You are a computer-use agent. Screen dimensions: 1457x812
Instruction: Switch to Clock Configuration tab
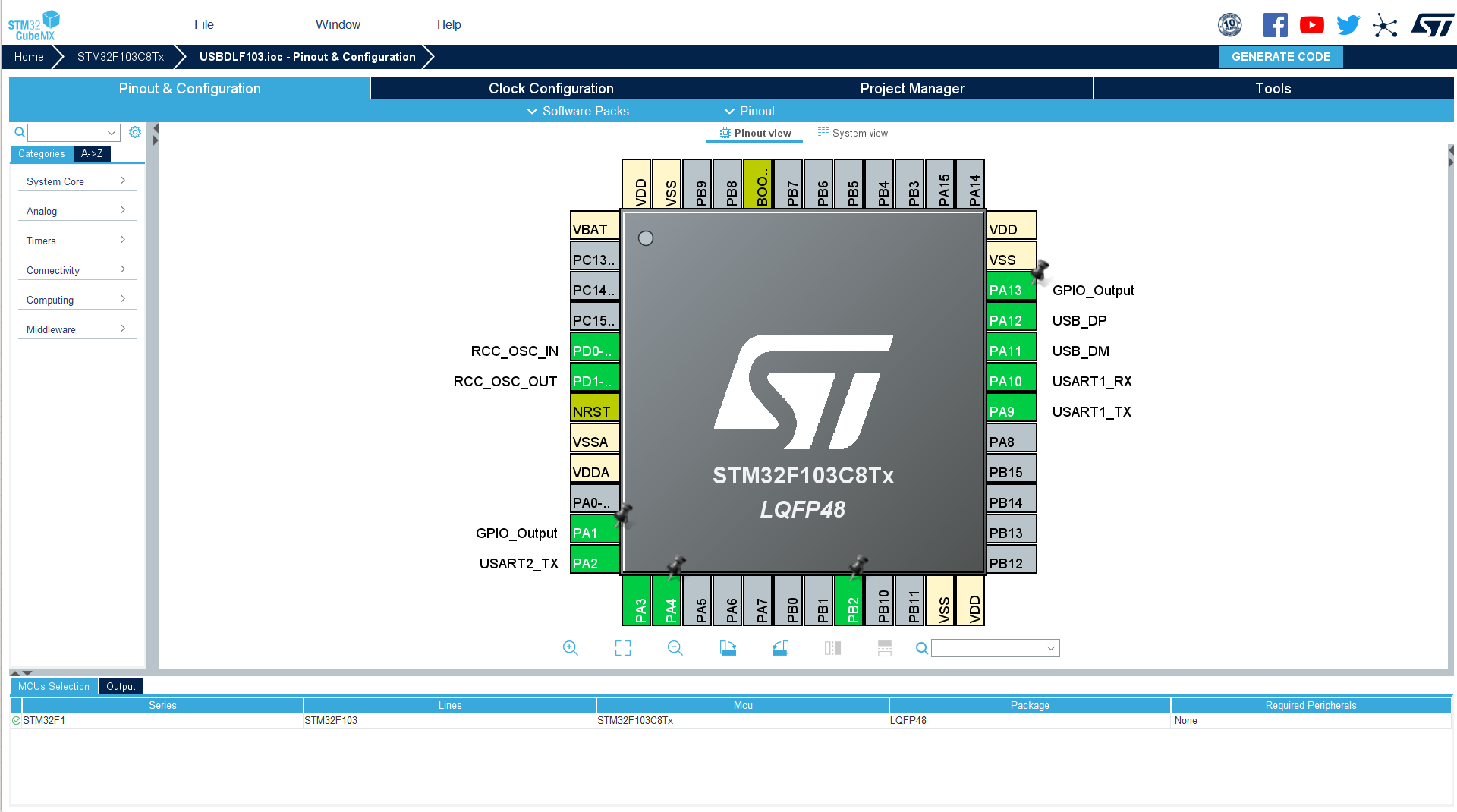550,88
